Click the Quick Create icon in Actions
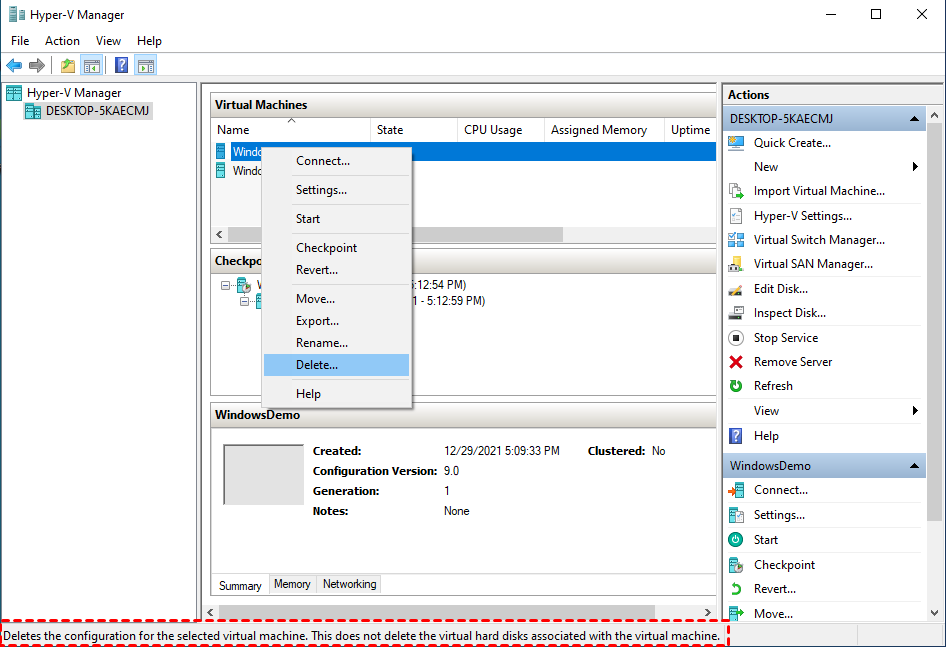The width and height of the screenshot is (946, 647). click(x=736, y=143)
